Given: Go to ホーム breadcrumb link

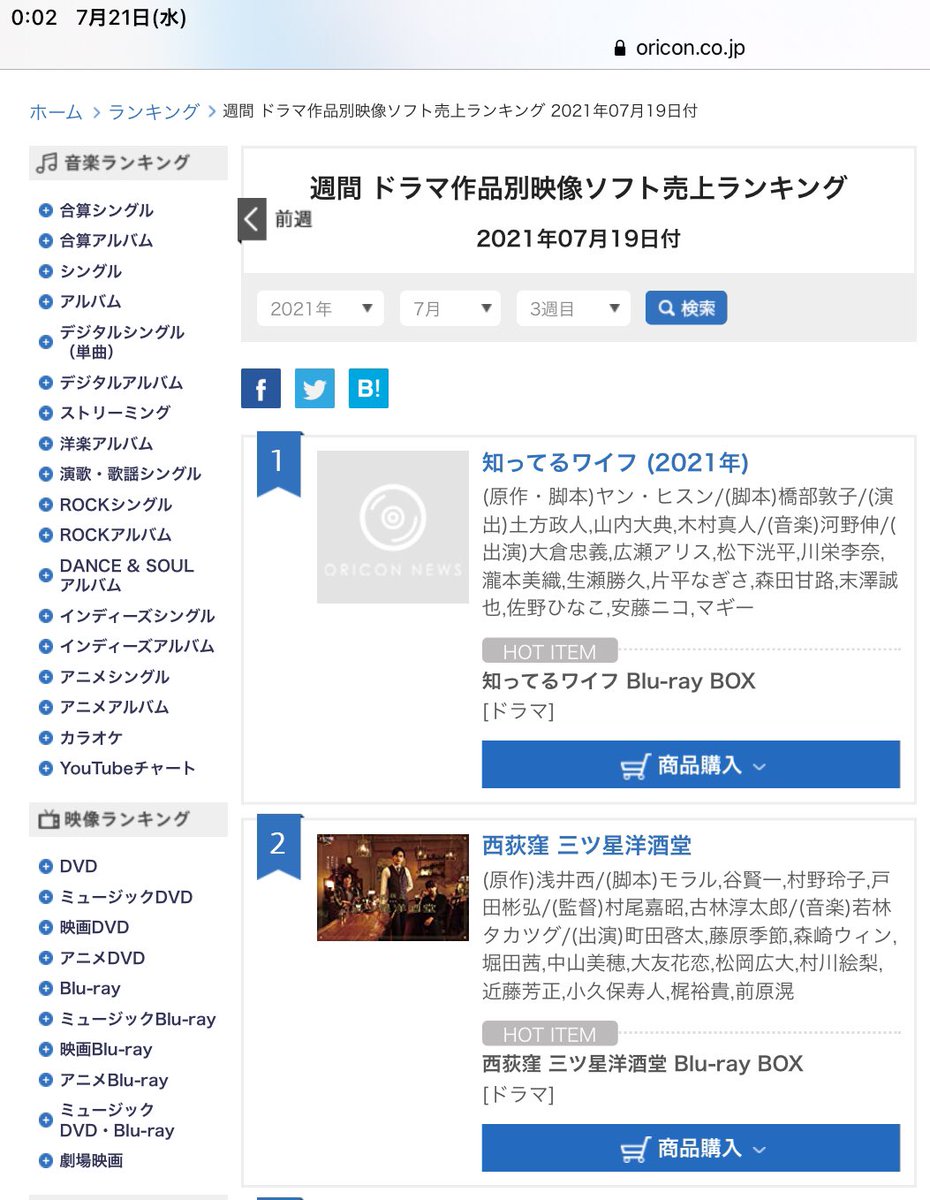Looking at the screenshot, I should click(x=56, y=111).
